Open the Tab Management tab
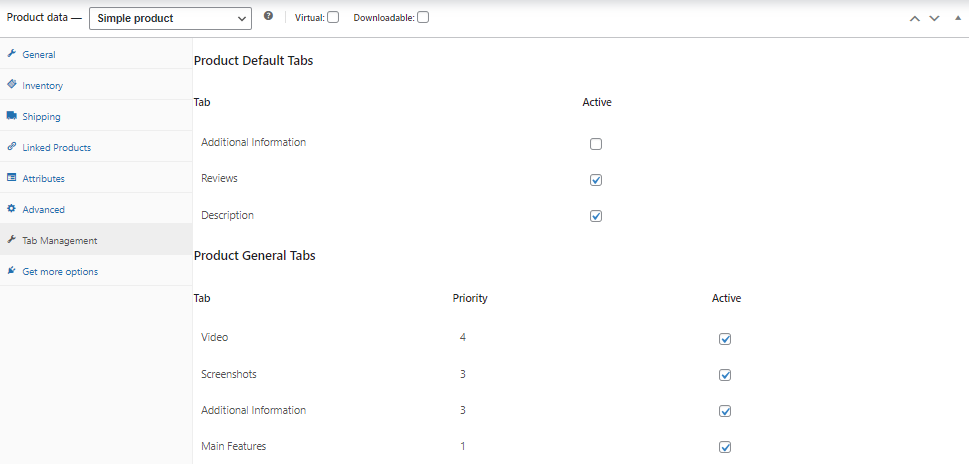This screenshot has width=969, height=464. pyautogui.click(x=60, y=240)
